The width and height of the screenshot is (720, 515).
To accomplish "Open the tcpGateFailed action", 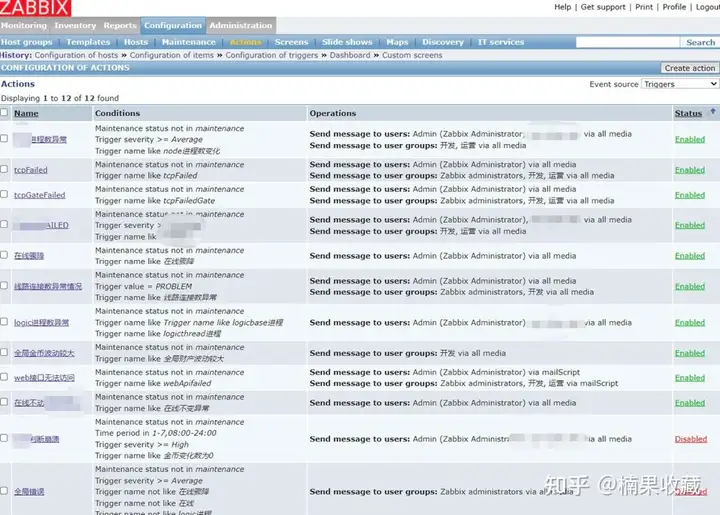I will [39, 195].
